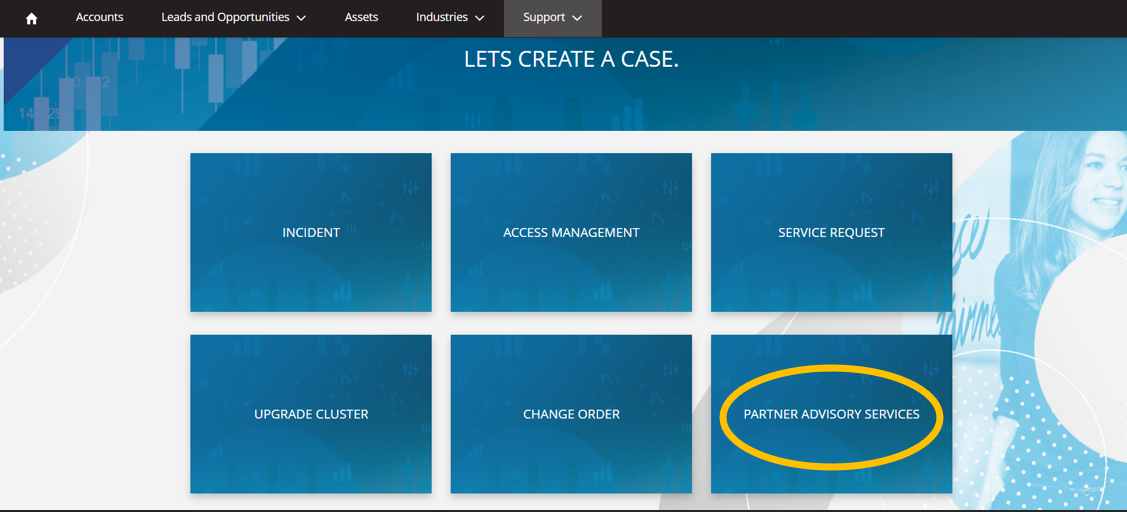
Task: Click the Leads and Opportunities label
Action: coord(225,17)
